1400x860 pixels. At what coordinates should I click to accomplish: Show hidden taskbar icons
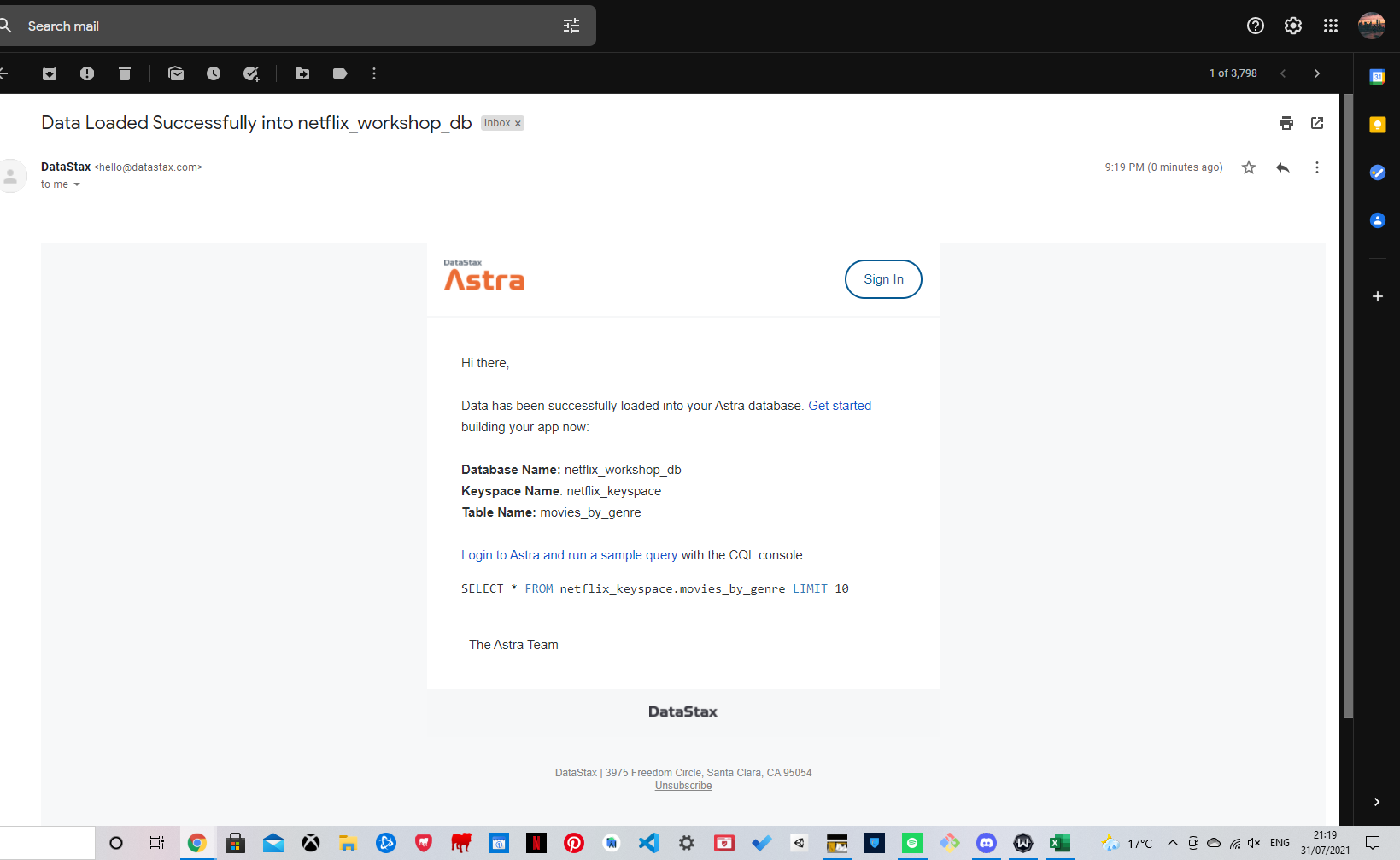[x=1171, y=843]
